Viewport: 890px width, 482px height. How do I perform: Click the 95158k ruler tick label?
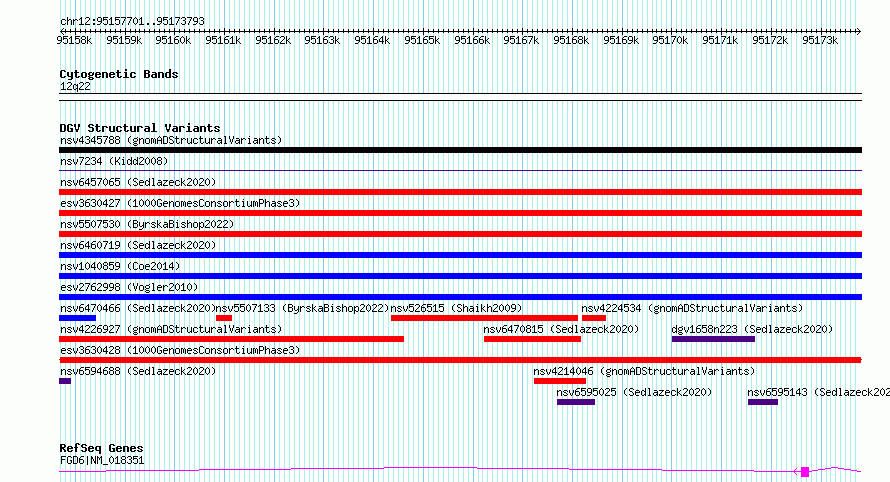pos(74,40)
